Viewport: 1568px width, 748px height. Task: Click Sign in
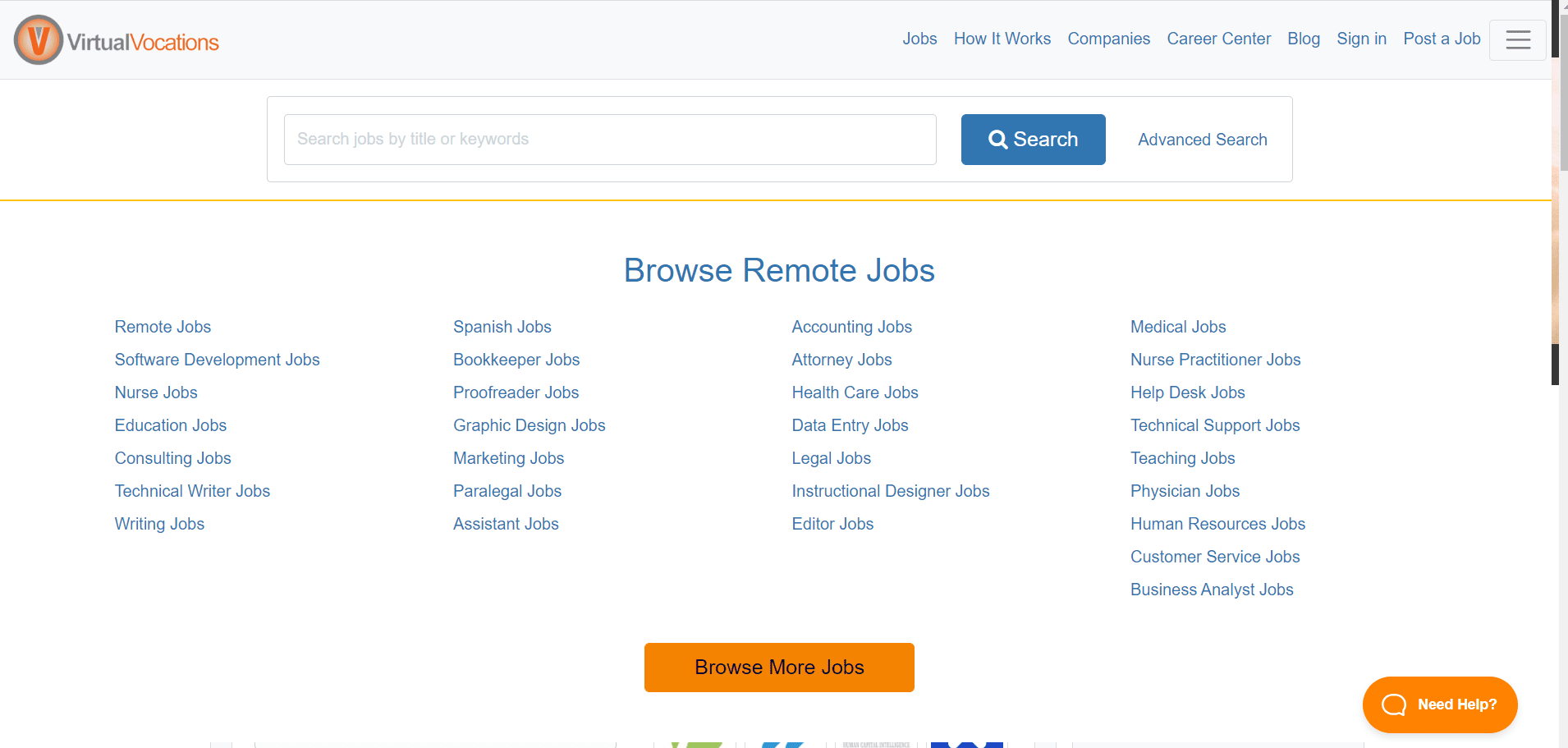tap(1361, 39)
